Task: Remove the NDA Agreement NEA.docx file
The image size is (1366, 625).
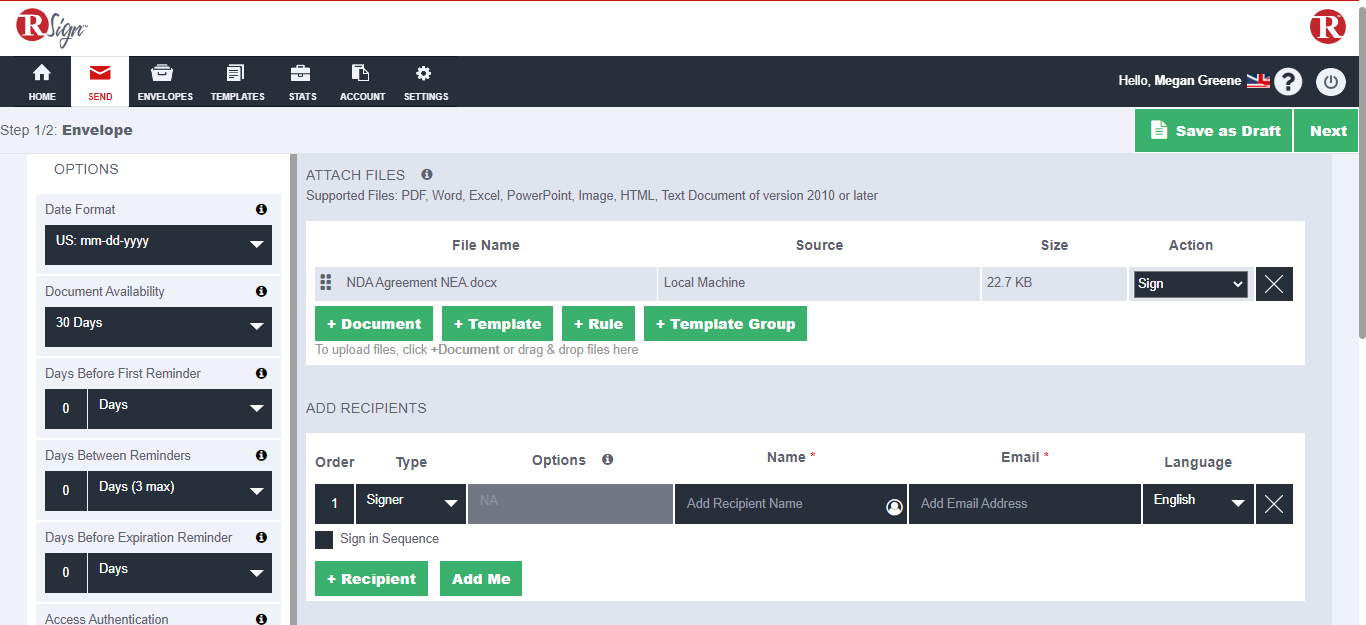Action: tap(1274, 284)
